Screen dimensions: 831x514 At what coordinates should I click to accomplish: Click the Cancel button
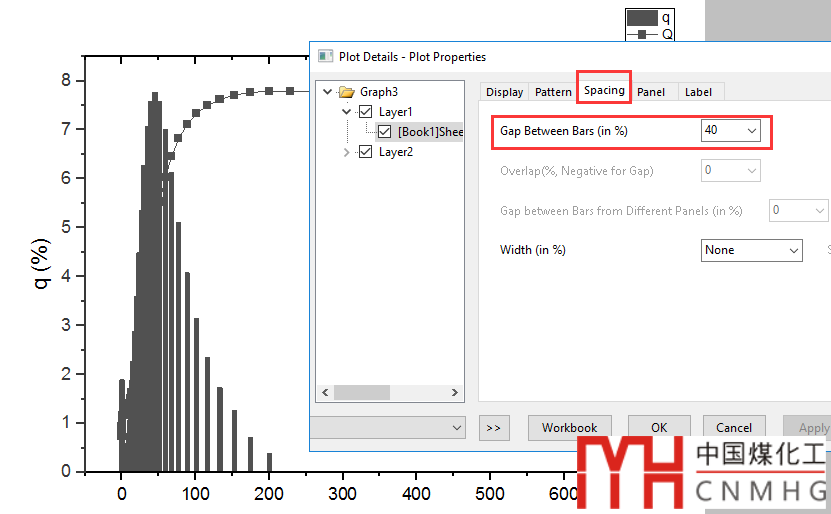click(734, 428)
